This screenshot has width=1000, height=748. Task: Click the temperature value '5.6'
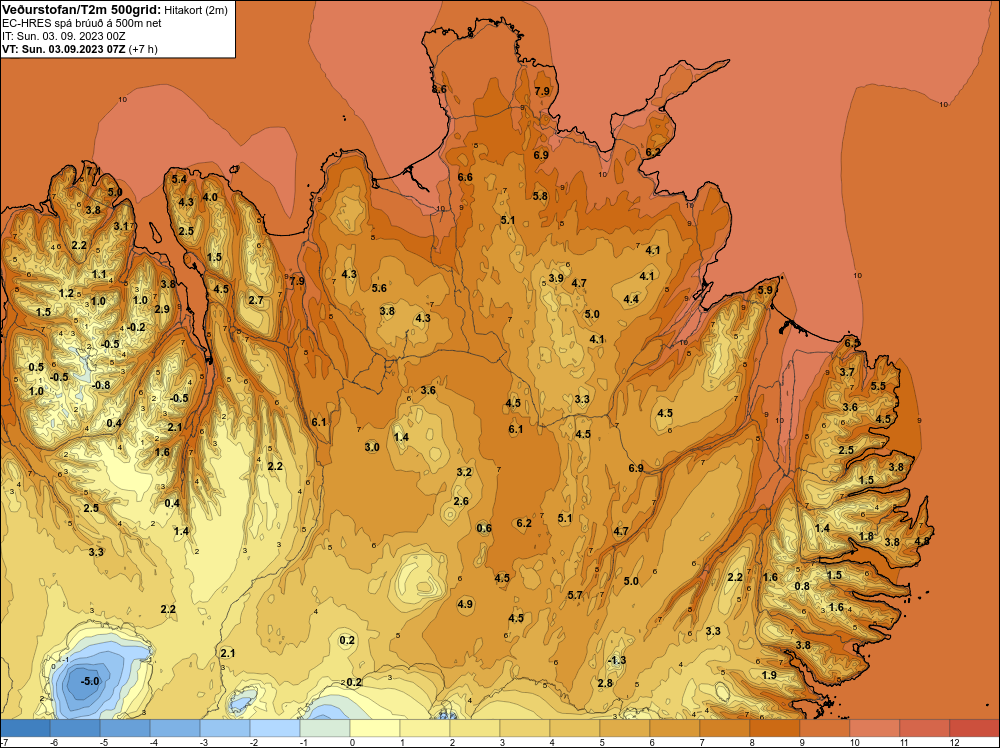[x=379, y=288]
